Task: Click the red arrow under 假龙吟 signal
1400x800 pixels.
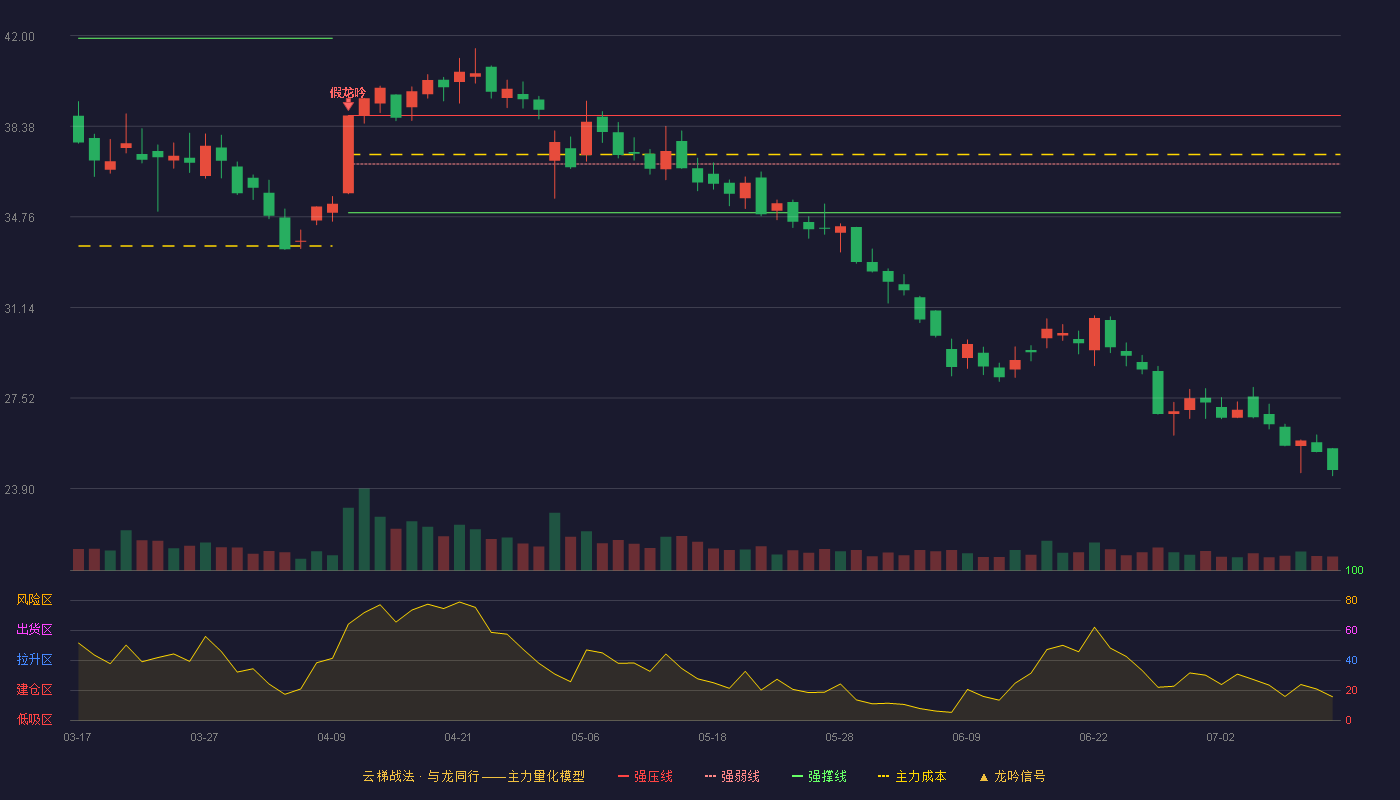Action: click(348, 104)
